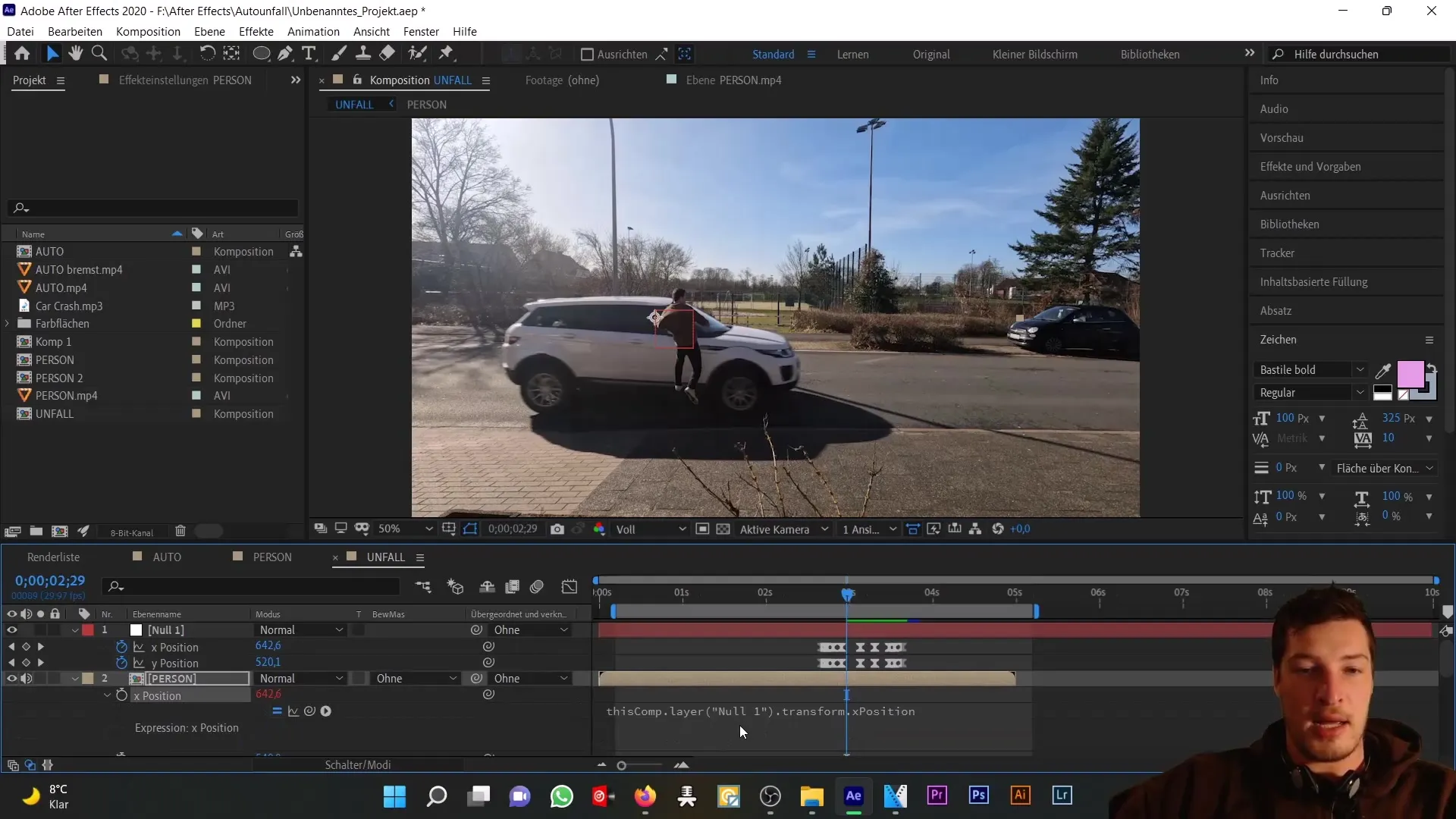
Task: Select the Effekte menu item
Action: click(x=256, y=31)
